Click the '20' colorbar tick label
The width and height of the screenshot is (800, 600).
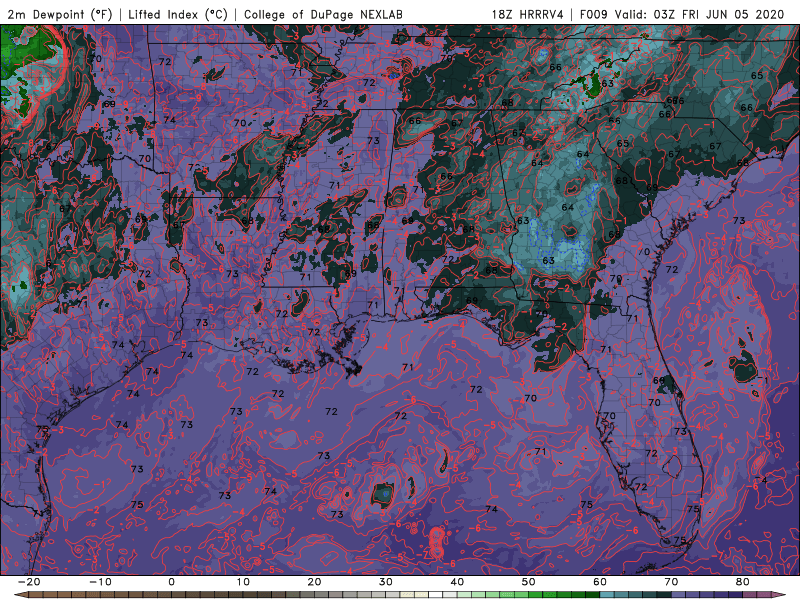314,582
